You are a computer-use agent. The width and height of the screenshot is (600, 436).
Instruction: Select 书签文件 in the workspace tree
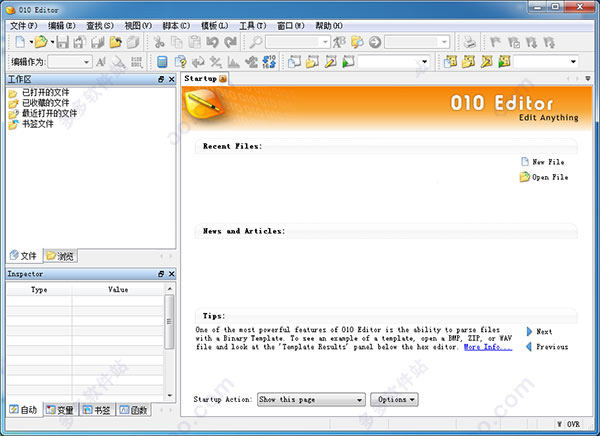31,124
